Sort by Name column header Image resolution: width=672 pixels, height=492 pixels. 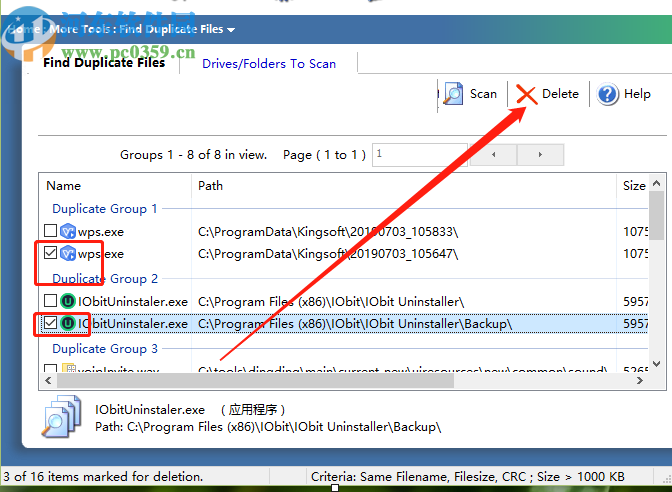(x=63, y=186)
